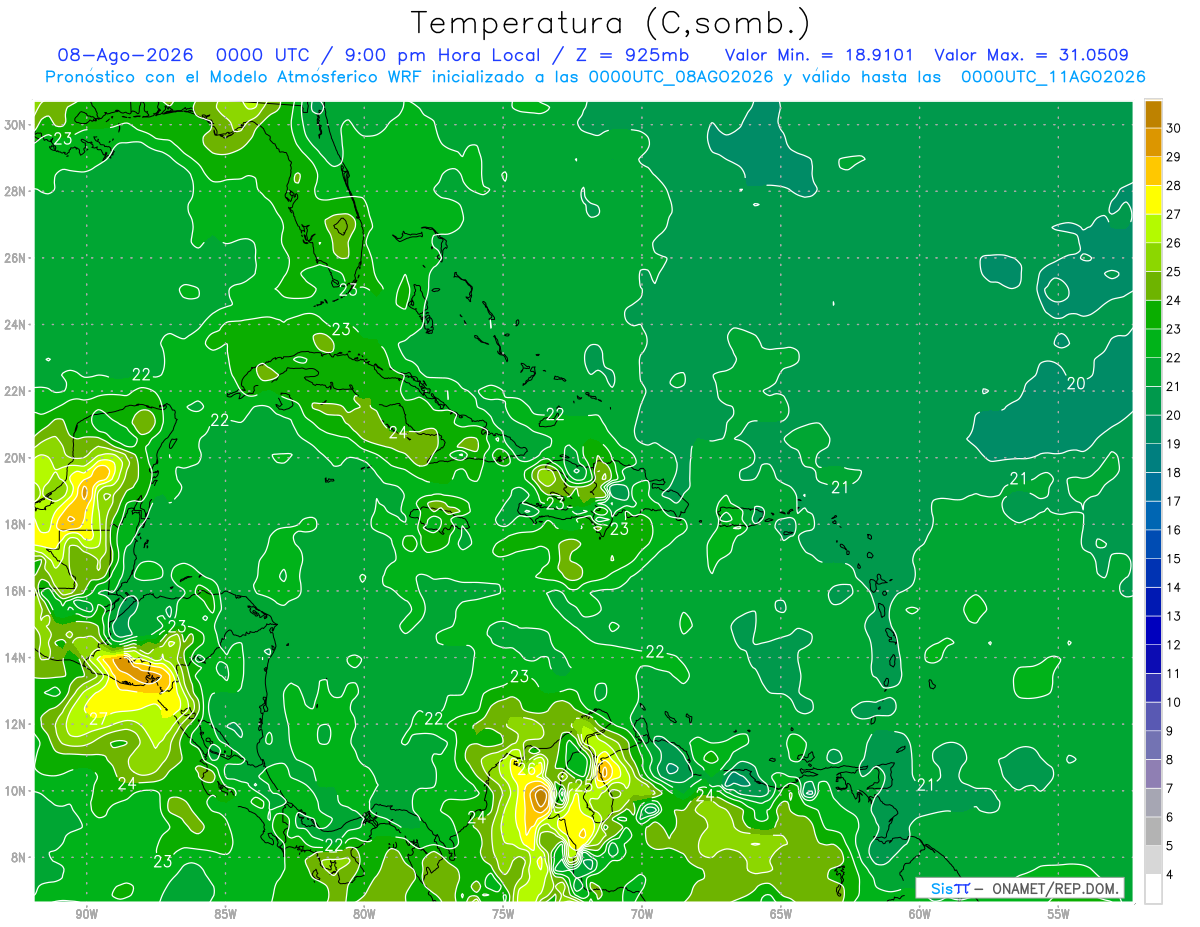This screenshot has width=1200, height=927.
Task: Select 'Valor Min. = 18.9101' text
Action: pyautogui.click(x=819, y=55)
